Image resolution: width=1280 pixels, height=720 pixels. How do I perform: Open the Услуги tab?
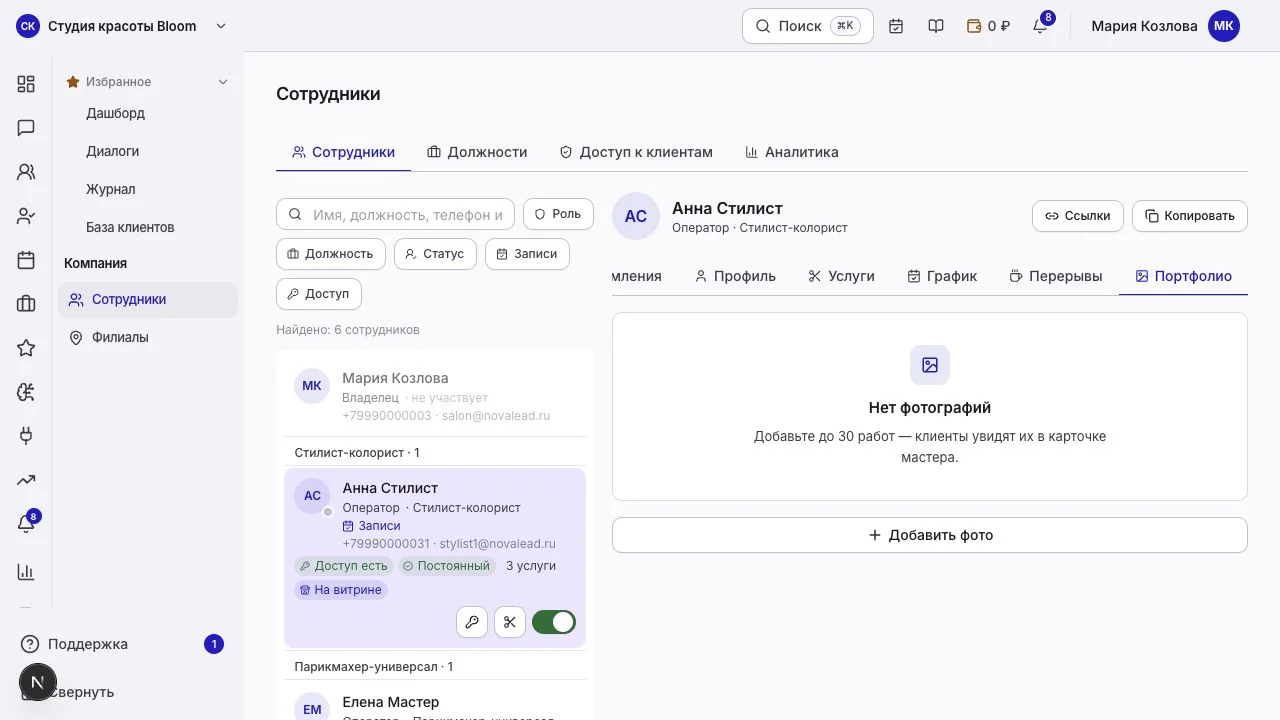click(x=841, y=276)
